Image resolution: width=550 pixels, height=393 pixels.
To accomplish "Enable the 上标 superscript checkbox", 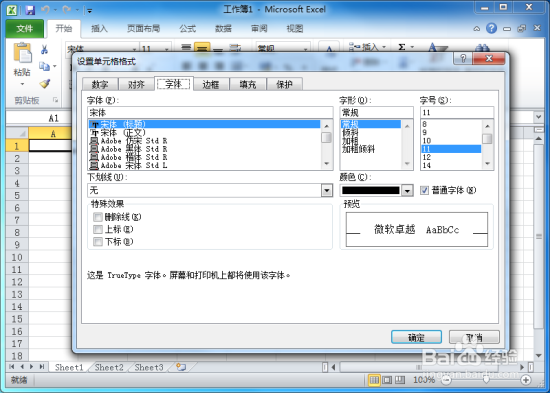I will (x=98, y=229).
